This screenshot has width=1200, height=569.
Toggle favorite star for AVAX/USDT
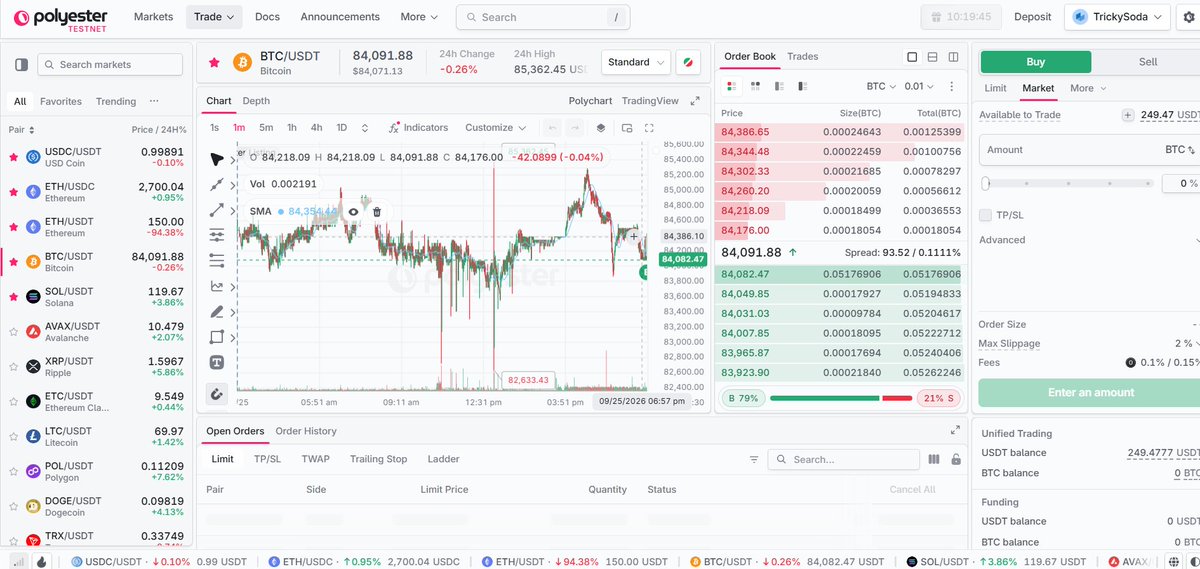click(x=13, y=331)
